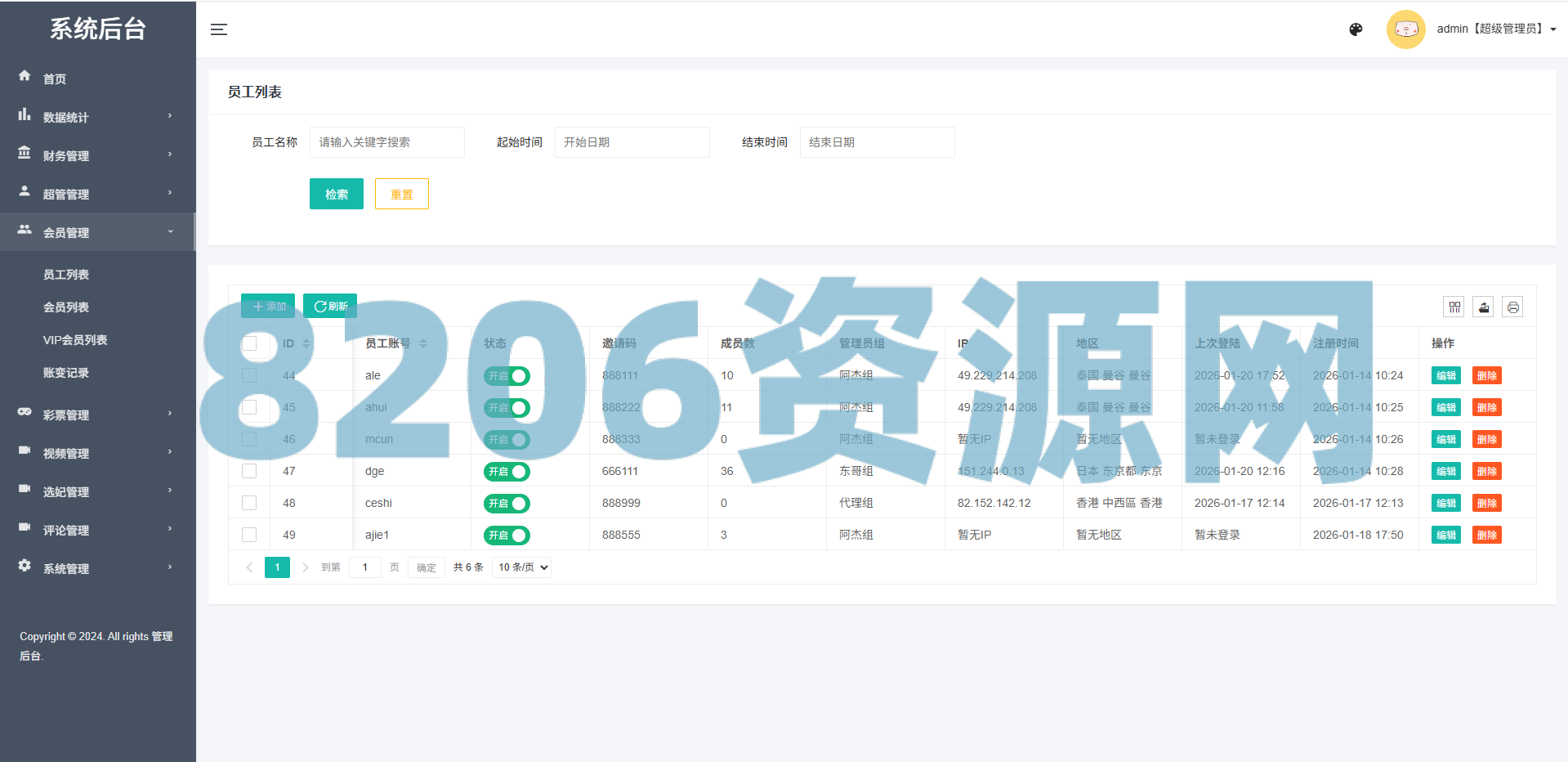Image resolution: width=1568 pixels, height=762 pixels.
Task: Toggle status switch for dge
Action: pyautogui.click(x=507, y=472)
